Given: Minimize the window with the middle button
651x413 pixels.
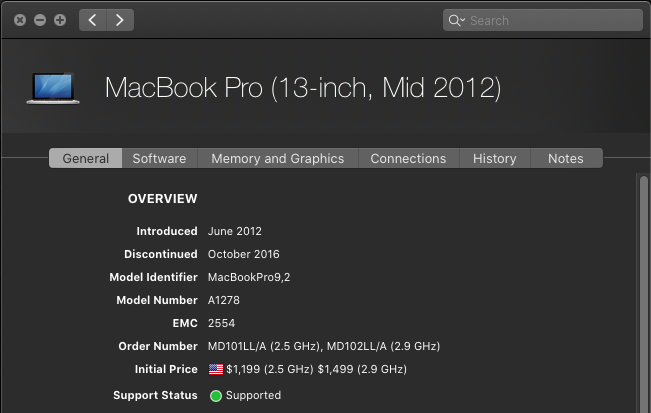Looking at the screenshot, I should (40, 20).
